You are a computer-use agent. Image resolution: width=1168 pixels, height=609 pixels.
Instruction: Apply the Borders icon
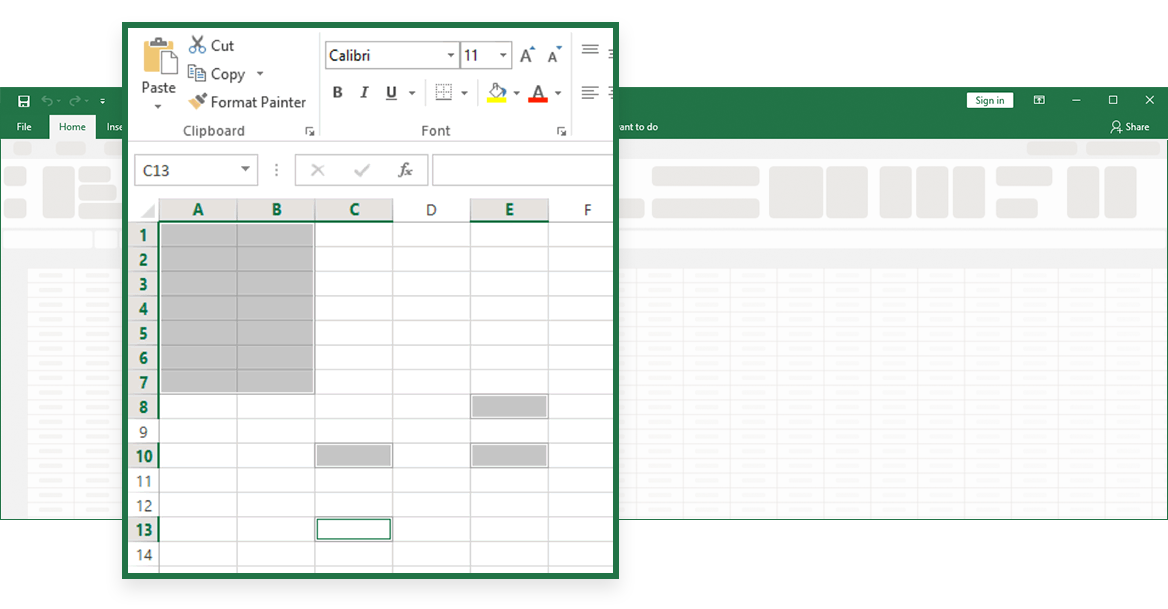[x=443, y=93]
